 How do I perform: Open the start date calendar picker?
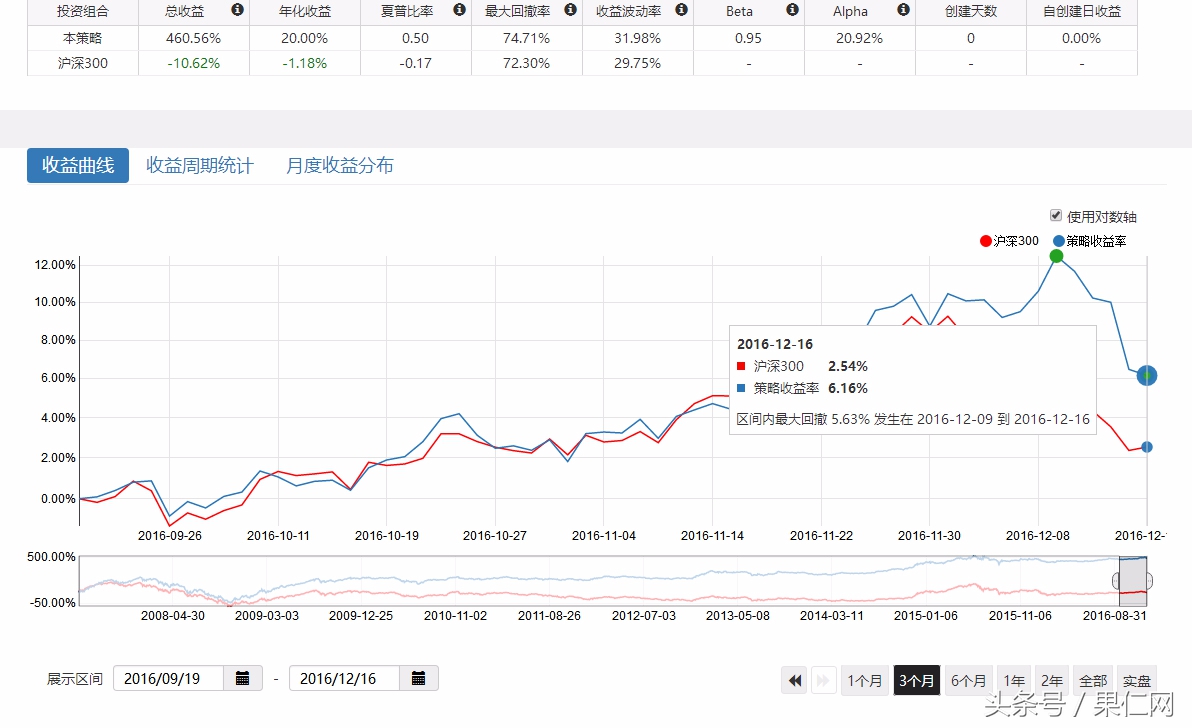(243, 677)
